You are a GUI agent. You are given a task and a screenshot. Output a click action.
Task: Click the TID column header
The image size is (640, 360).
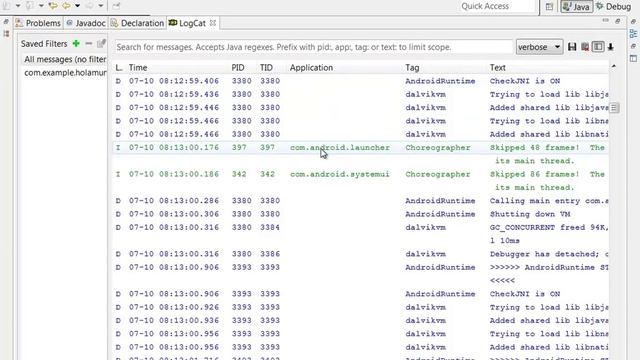[266, 68]
